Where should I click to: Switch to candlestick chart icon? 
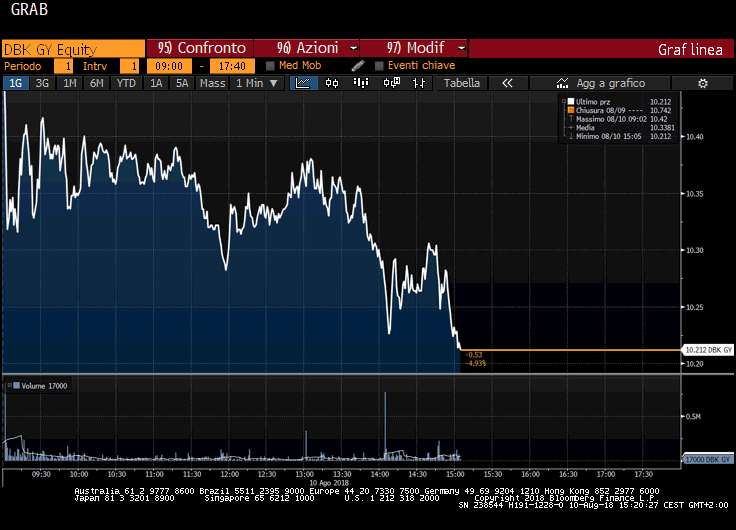[332, 83]
